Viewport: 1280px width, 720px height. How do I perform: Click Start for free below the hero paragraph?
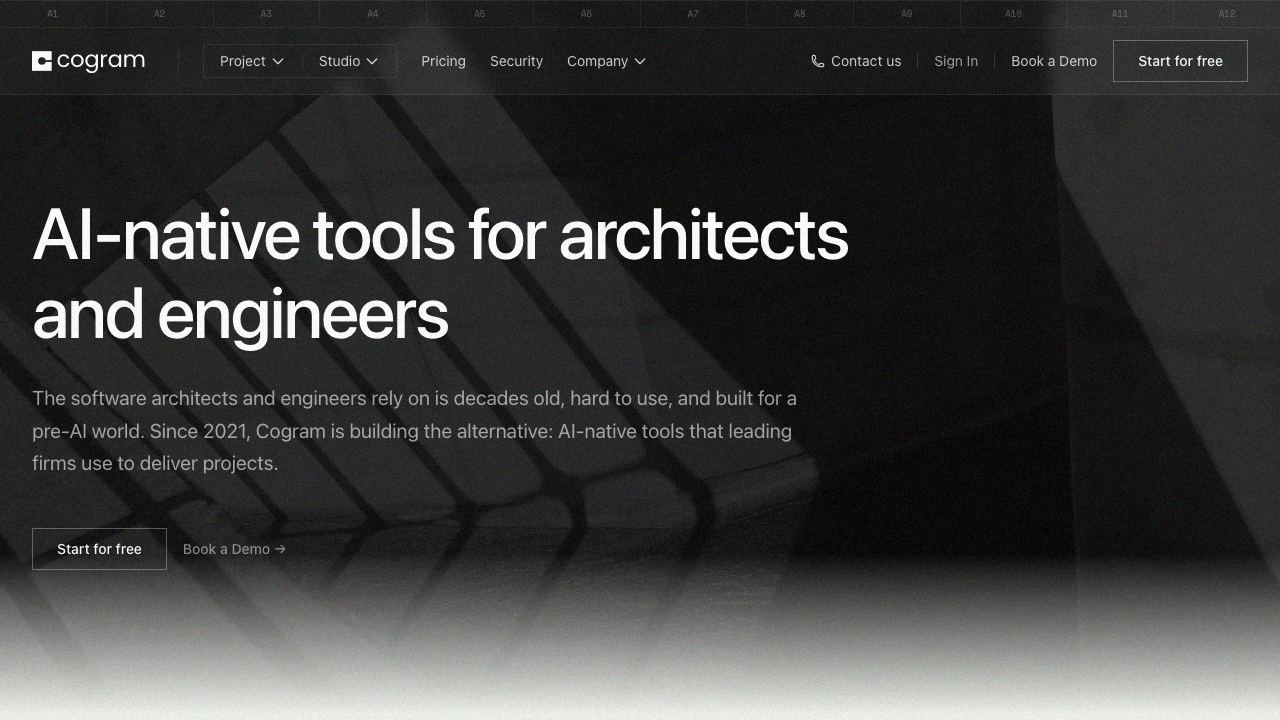(x=99, y=549)
